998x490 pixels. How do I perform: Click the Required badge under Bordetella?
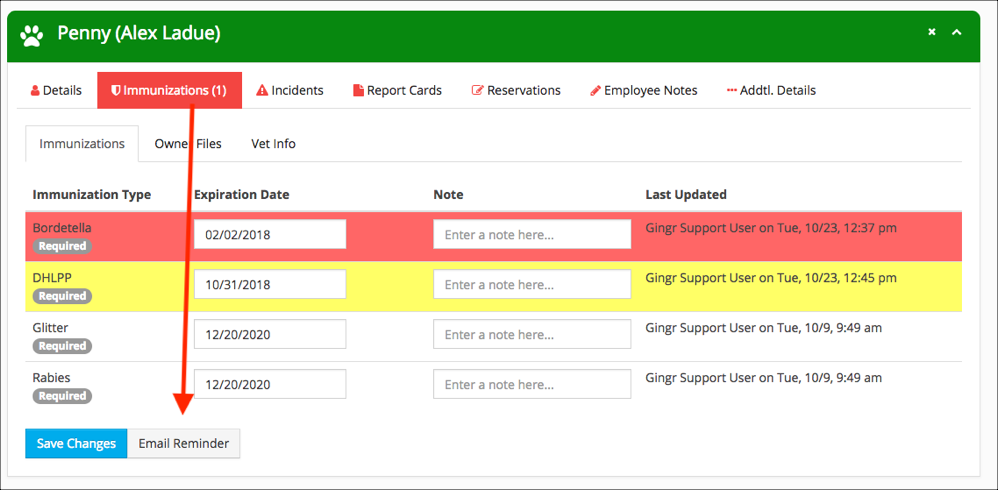62,246
